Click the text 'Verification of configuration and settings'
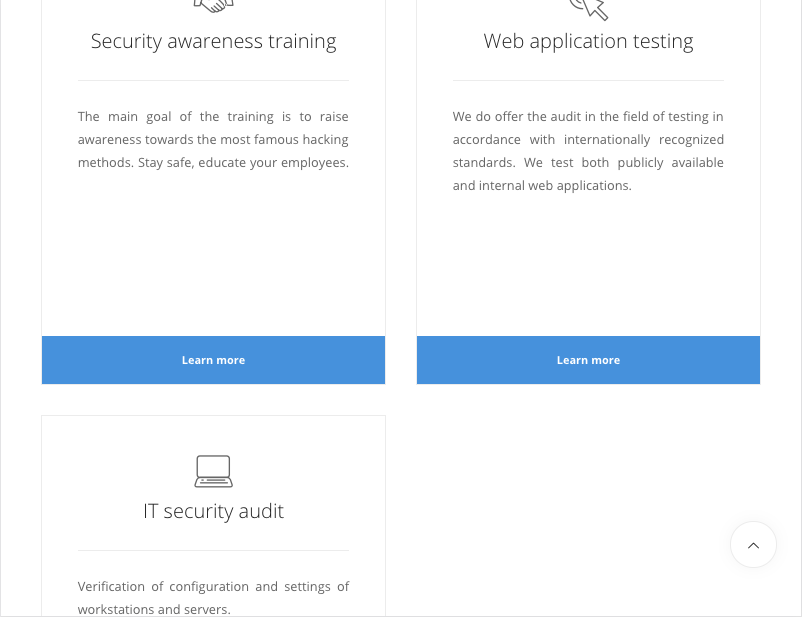 point(202,586)
